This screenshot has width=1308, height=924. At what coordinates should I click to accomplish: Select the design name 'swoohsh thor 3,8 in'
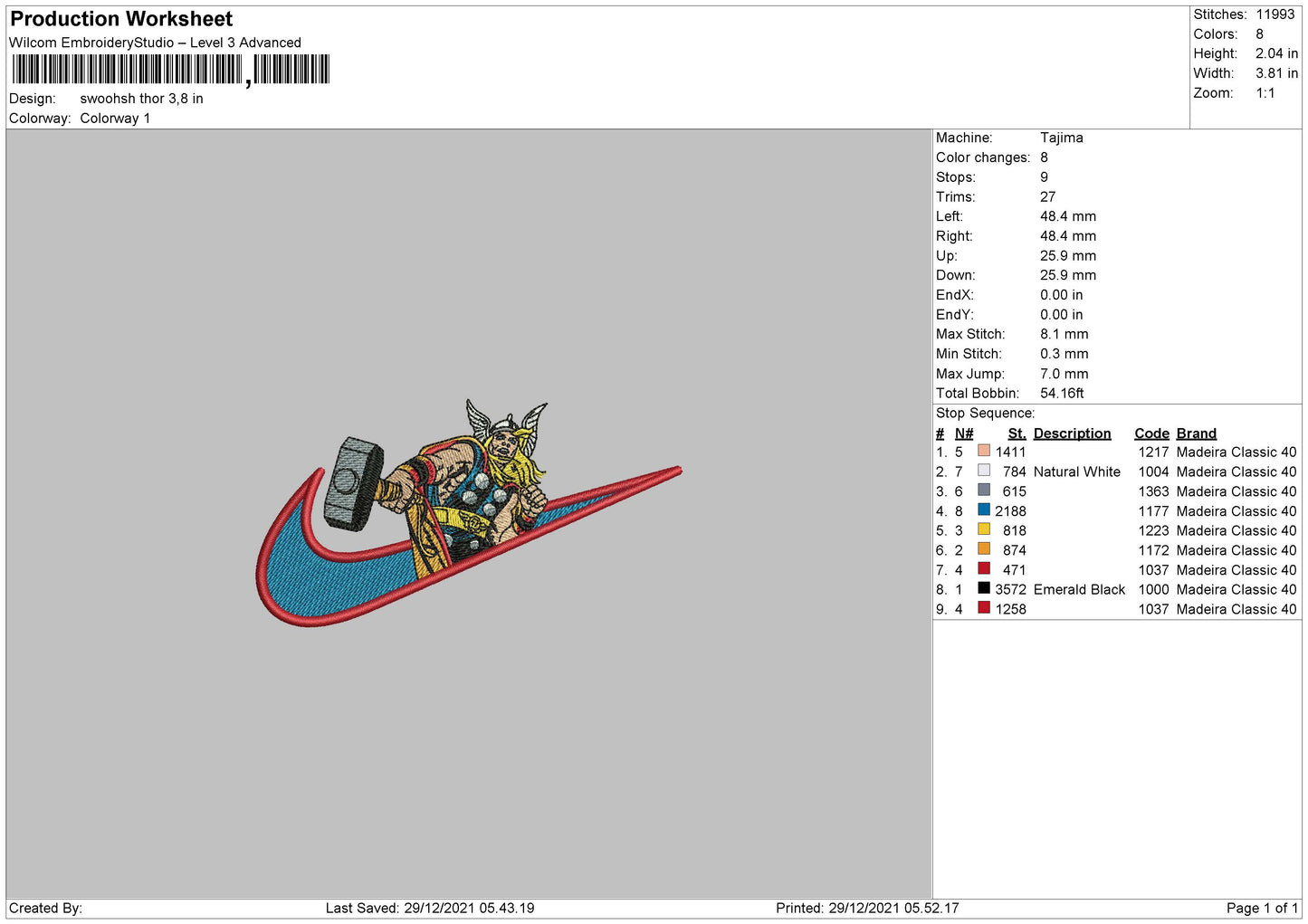[141, 99]
